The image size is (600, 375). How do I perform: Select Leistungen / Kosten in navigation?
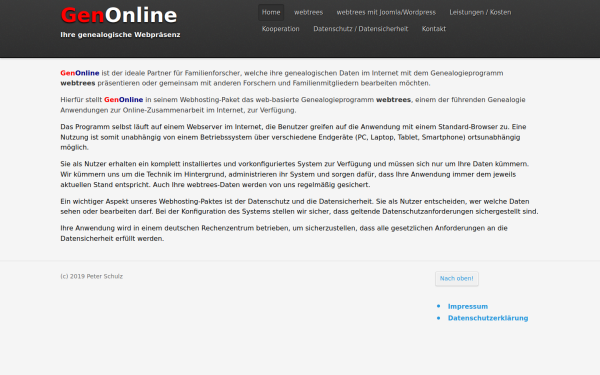click(480, 12)
